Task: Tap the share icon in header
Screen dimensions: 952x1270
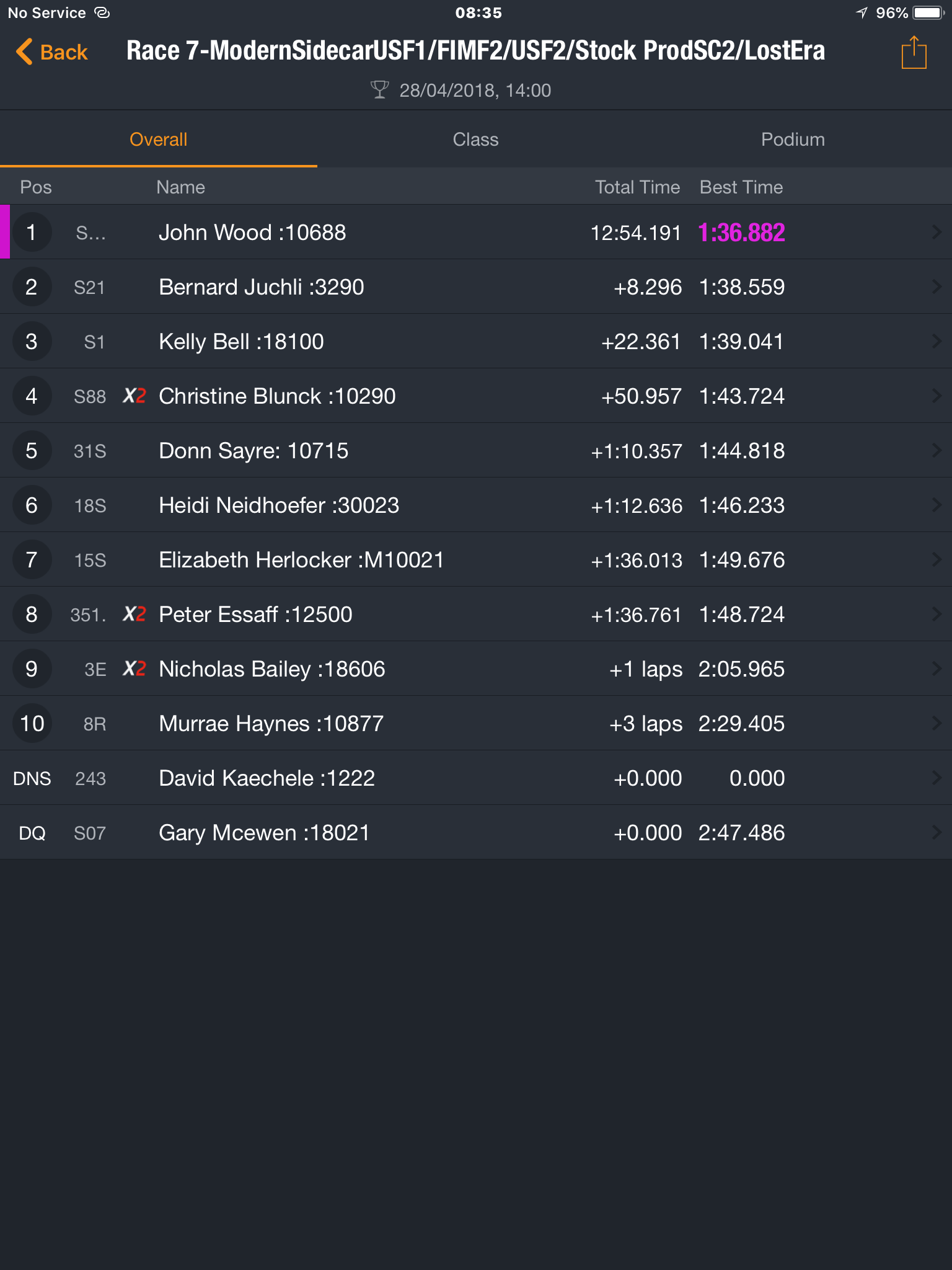Action: pyautogui.click(x=914, y=53)
